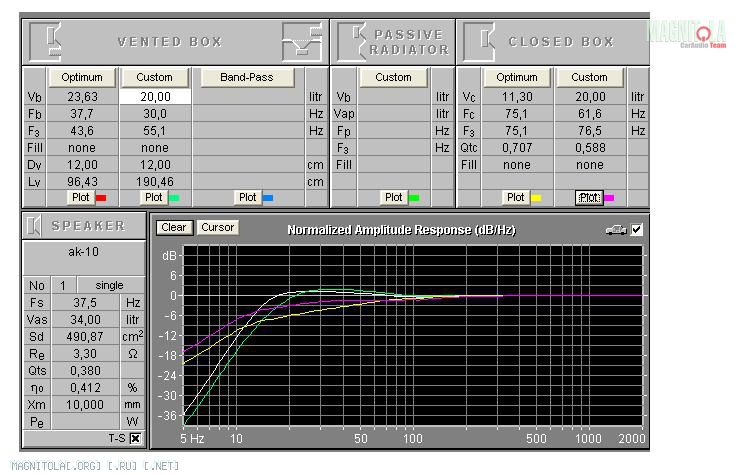746x475 pixels.
Task: Plot the vented Optimum curve
Action: point(81,198)
